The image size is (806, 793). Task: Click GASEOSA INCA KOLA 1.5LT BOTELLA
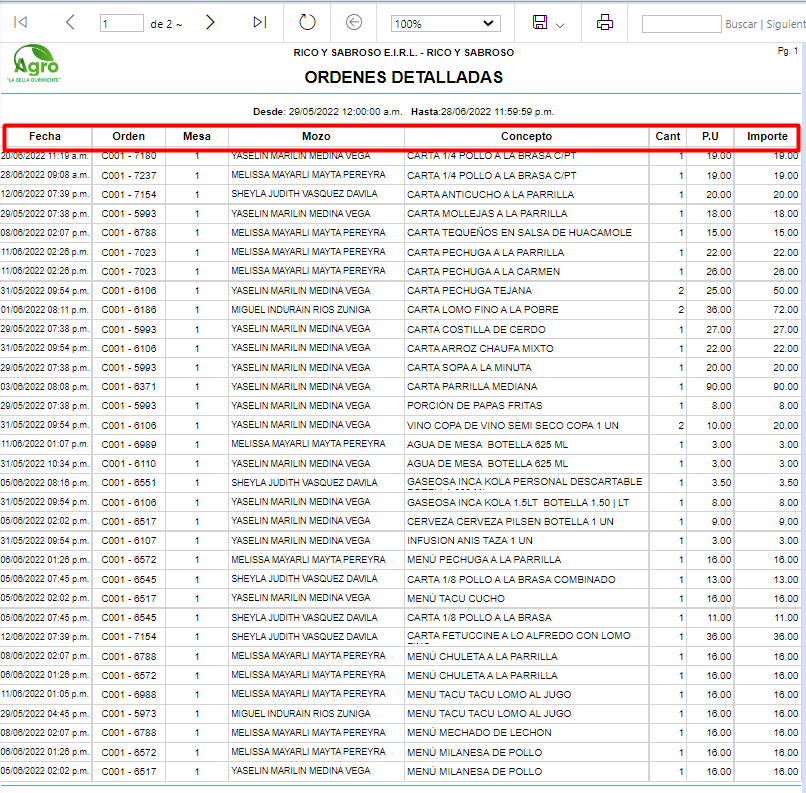coord(518,502)
